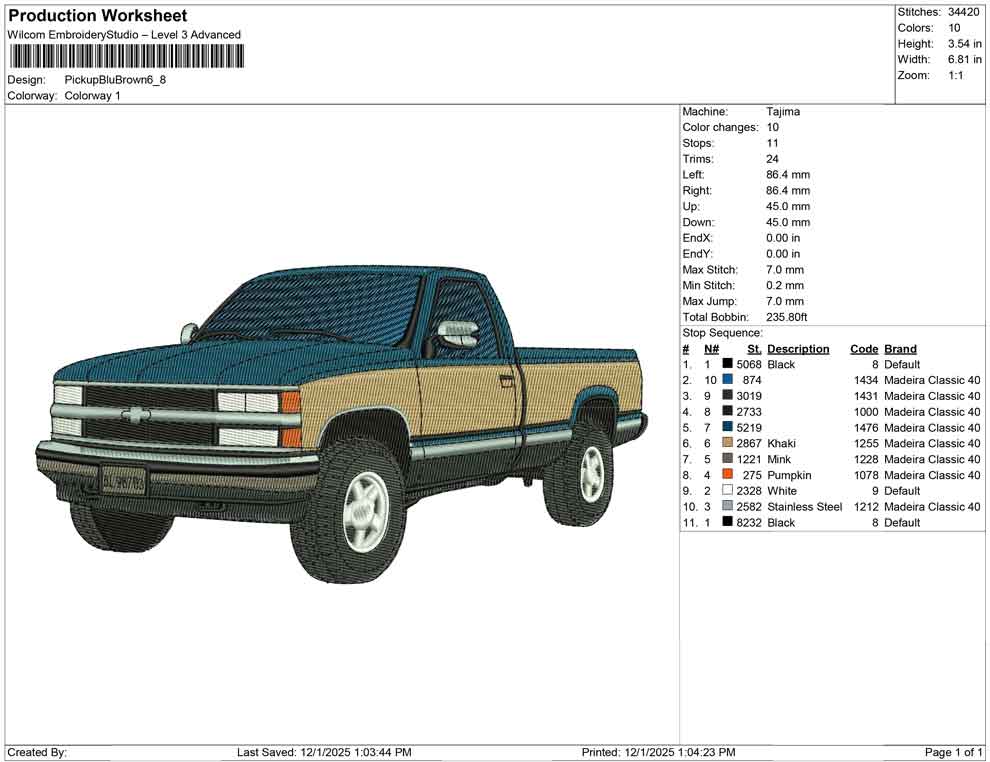Click the Page 1 of 1 label

pos(953,752)
